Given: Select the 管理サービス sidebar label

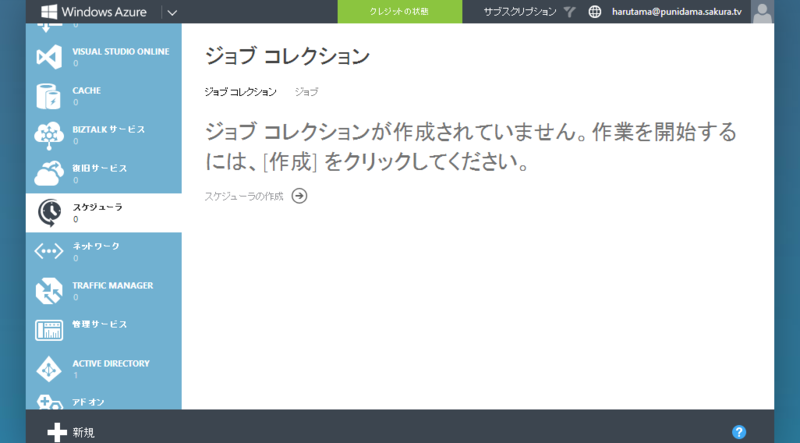Looking at the screenshot, I should pyautogui.click(x=99, y=324).
